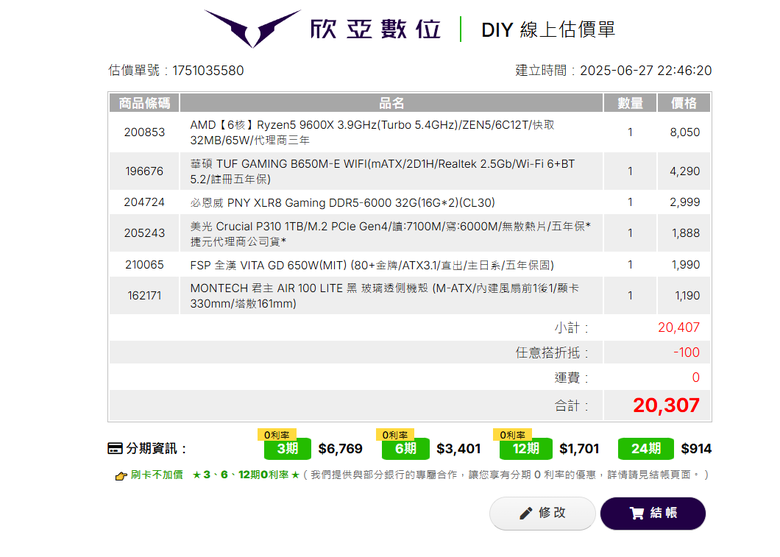780x557 pixels.
Task: Click the price 2,999
Action: (x=684, y=202)
